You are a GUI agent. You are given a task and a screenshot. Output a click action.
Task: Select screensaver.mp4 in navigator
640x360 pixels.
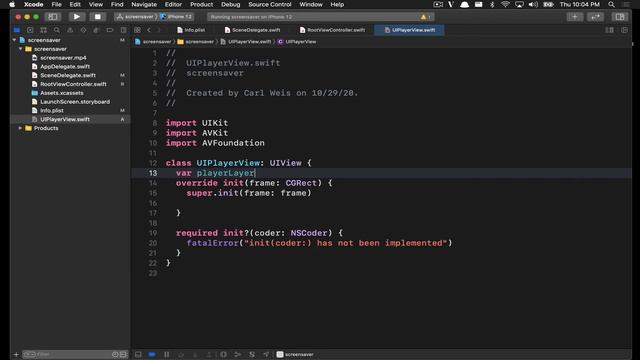click(63, 58)
